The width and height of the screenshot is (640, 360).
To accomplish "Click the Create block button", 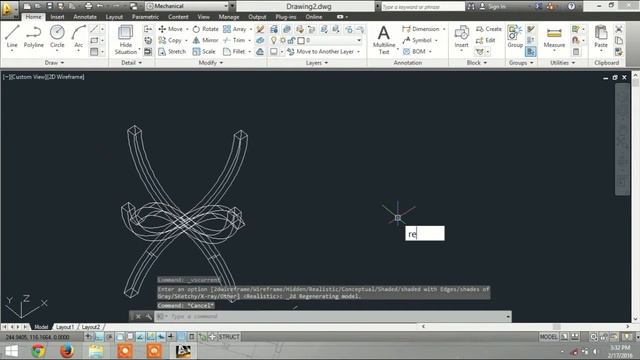I will click(489, 29).
